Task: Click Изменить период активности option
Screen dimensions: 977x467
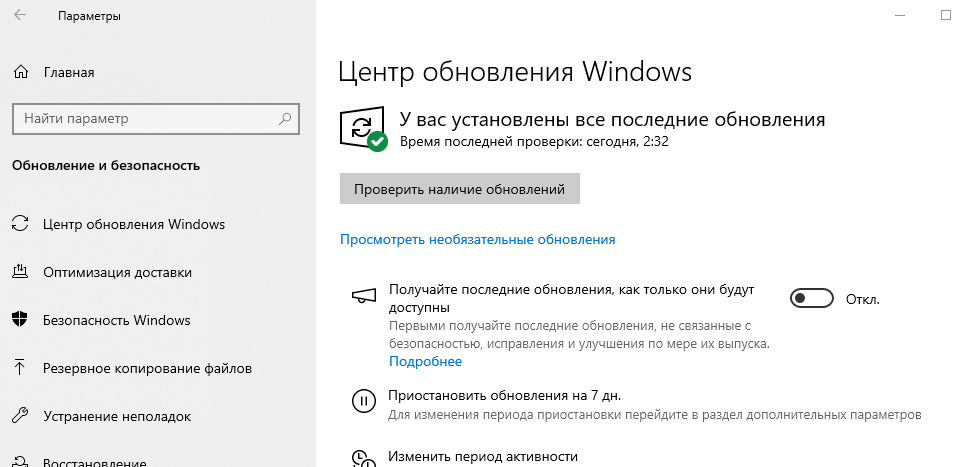Action: (483, 456)
